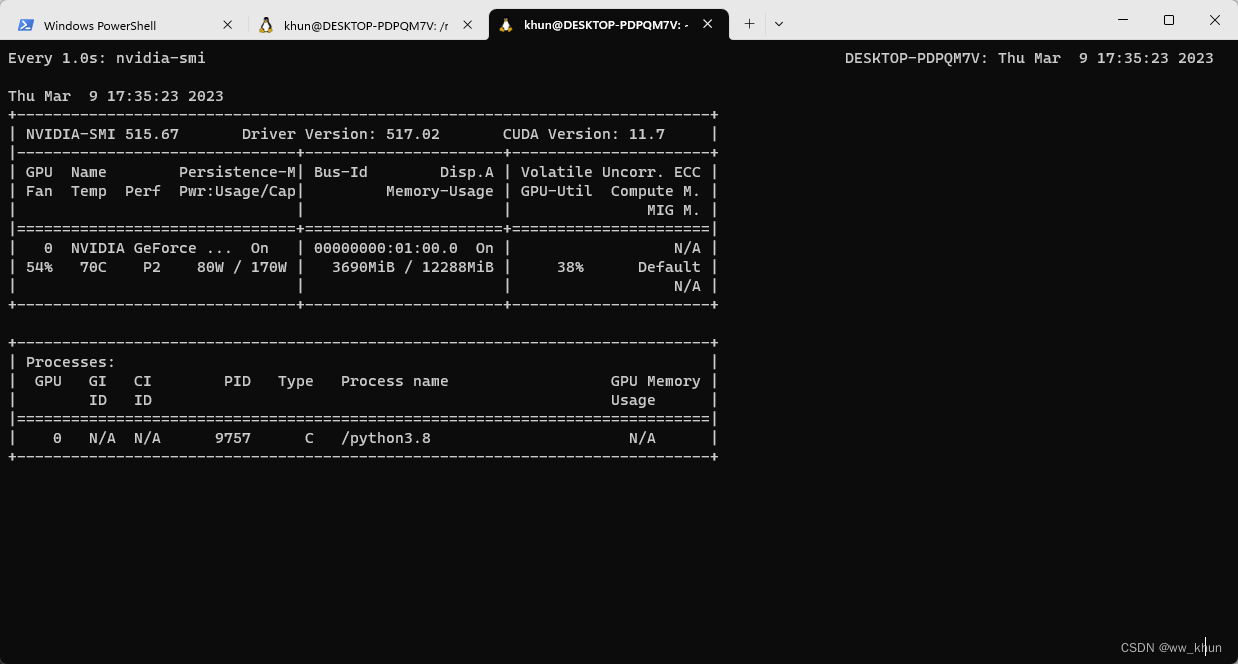Click the 'Type' column header
Viewport: 1238px width, 664px height.
[296, 381]
